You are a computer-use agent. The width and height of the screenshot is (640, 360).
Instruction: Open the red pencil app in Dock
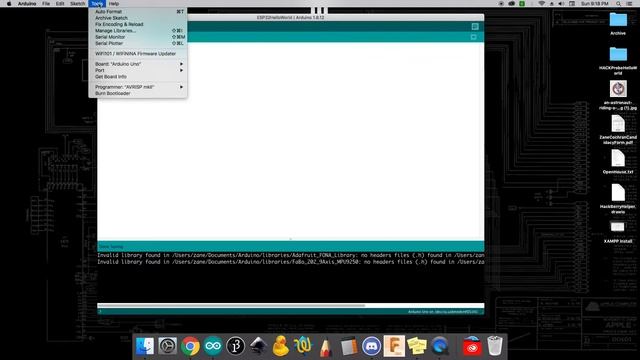pyautogui.click(x=326, y=346)
